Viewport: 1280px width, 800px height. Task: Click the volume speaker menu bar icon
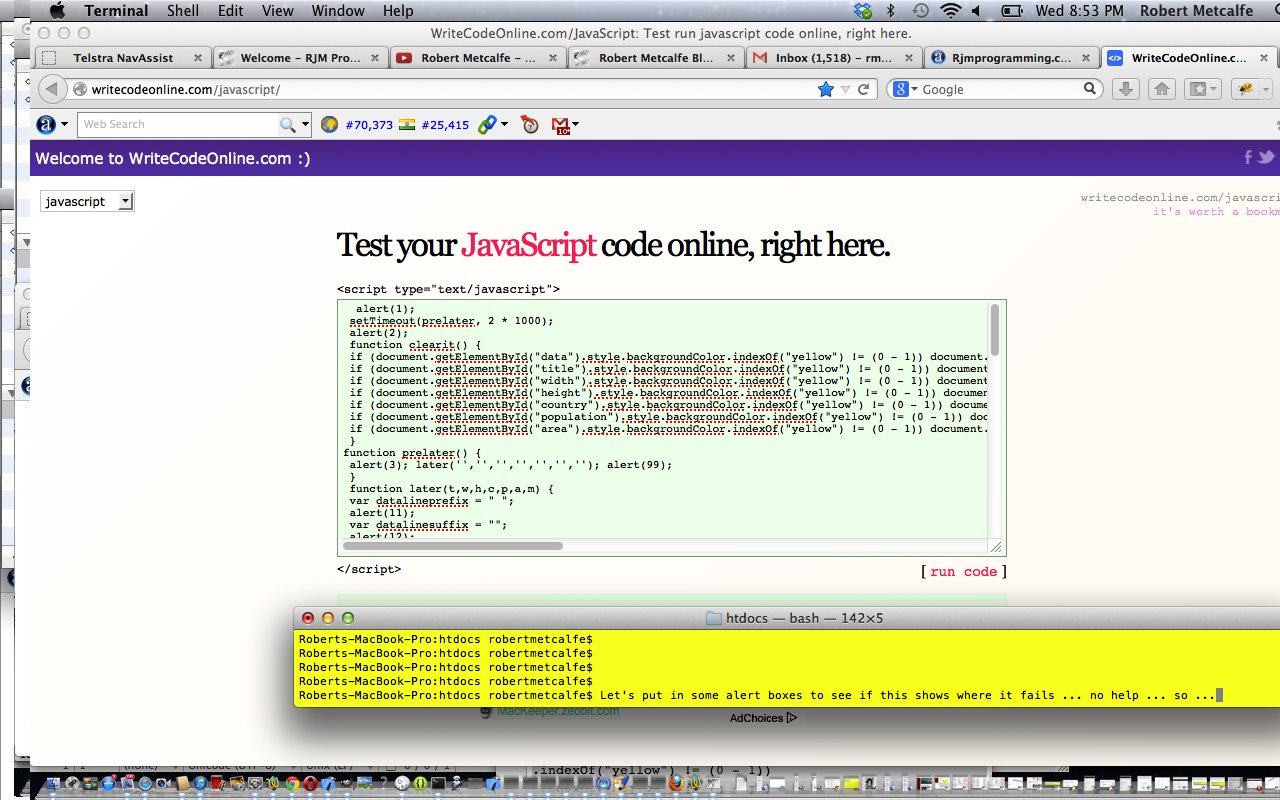[976, 11]
